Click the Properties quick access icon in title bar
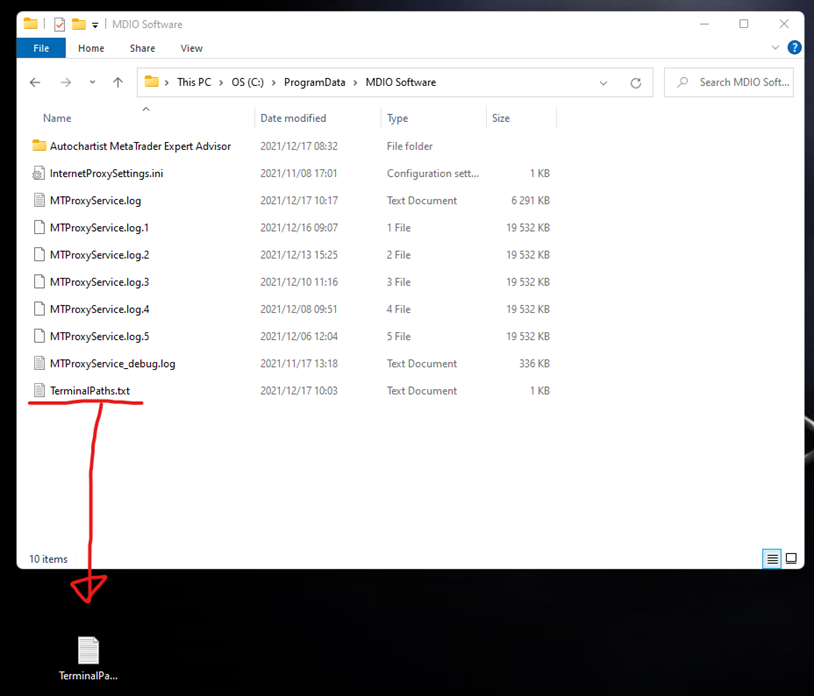The image size is (814, 696). point(59,24)
